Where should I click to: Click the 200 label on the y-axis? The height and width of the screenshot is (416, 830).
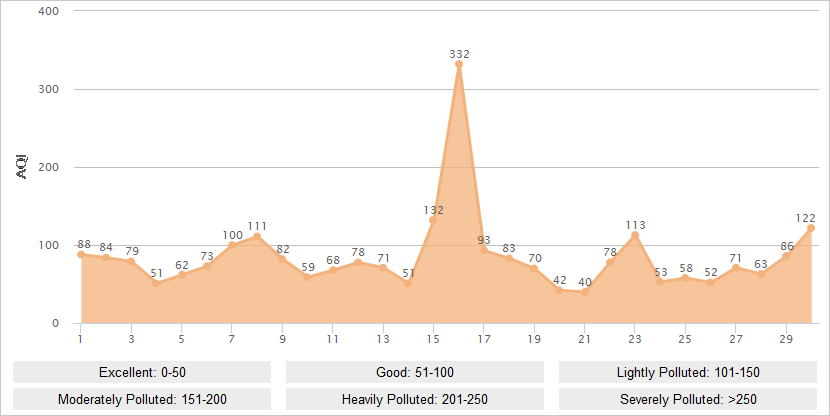pyautogui.click(x=49, y=167)
